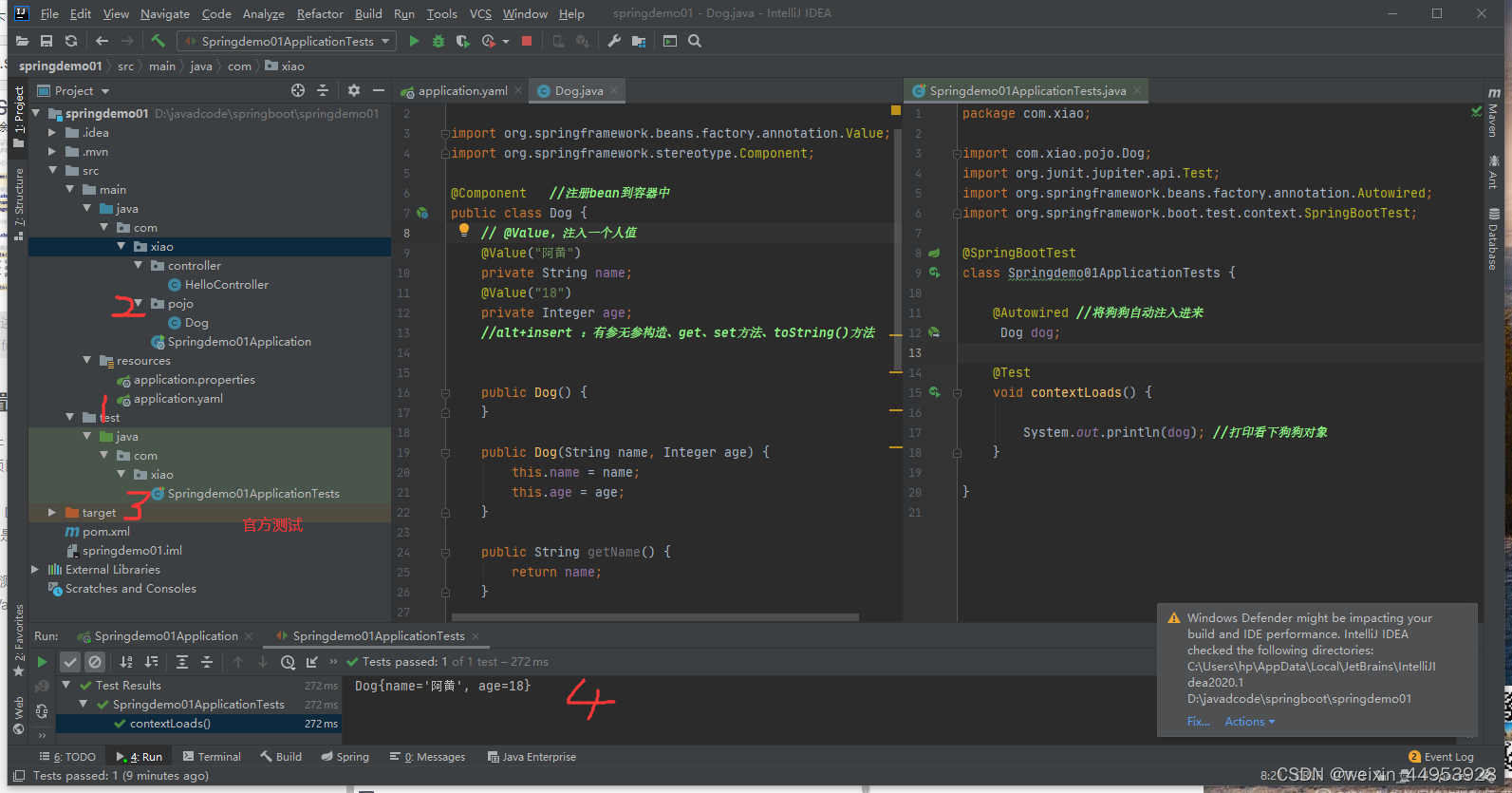The width and height of the screenshot is (1512, 793).
Task: Run with coverage shield icon
Action: click(462, 42)
